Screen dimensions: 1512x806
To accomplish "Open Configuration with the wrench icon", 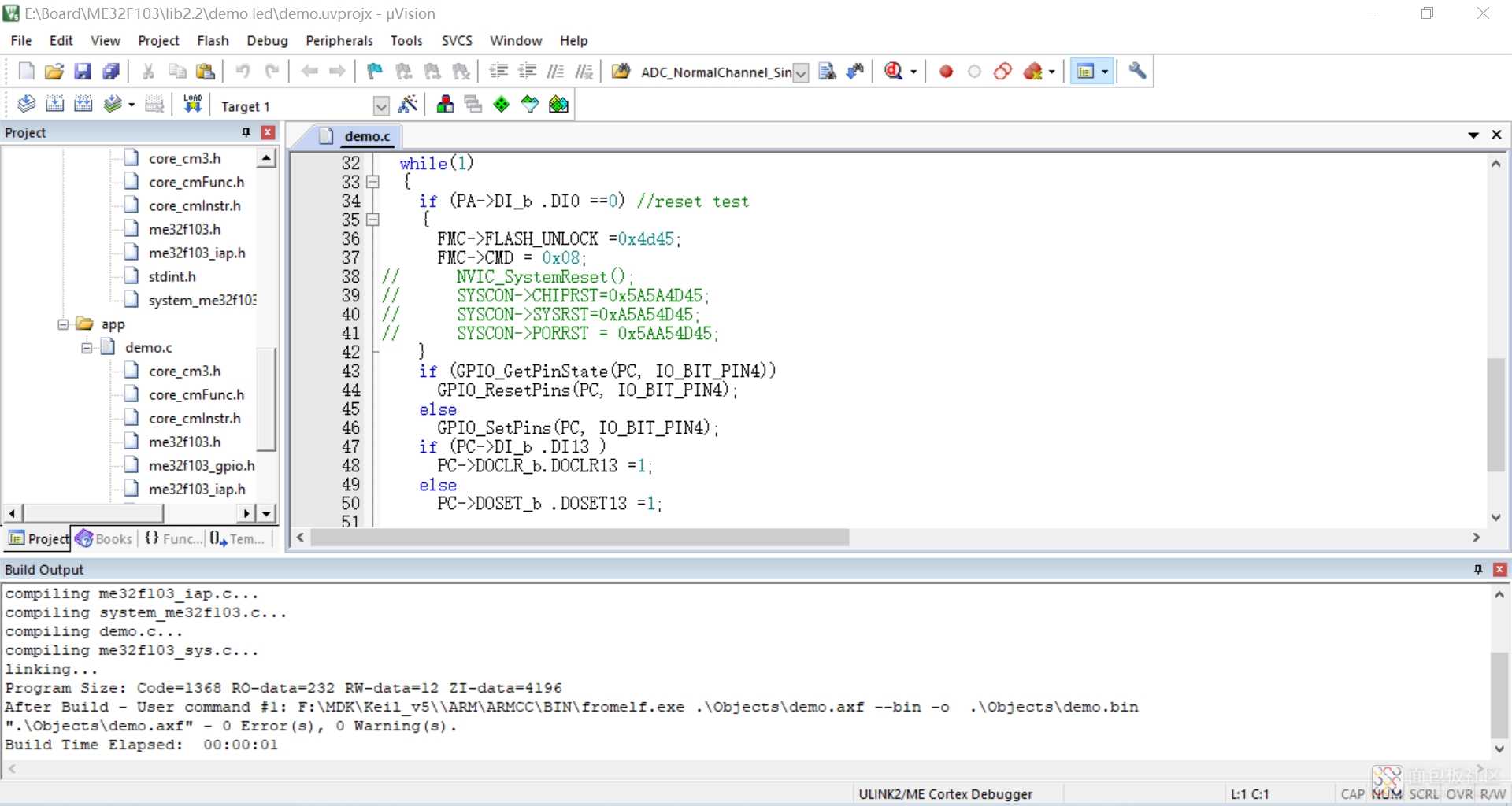I will [1137, 72].
